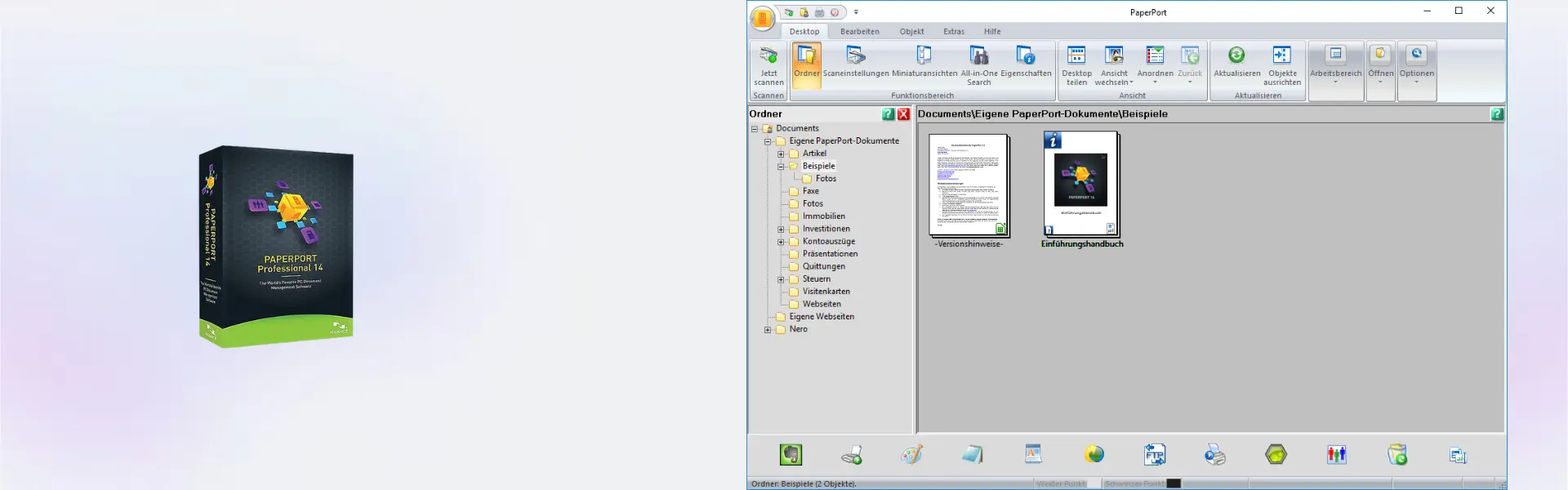1568x490 pixels.
Task: Click the Jetzt scannen scanner icon
Action: (x=768, y=56)
